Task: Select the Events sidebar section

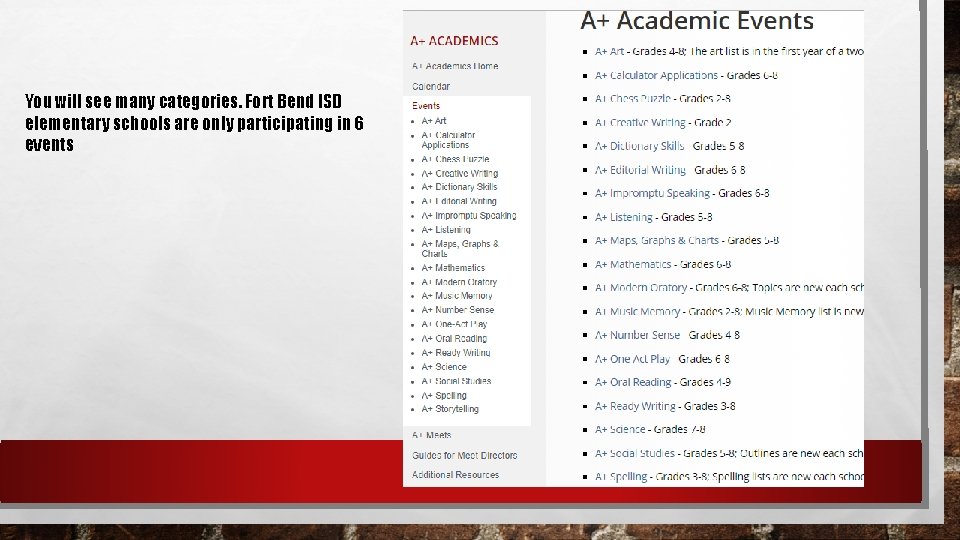Action: click(x=426, y=106)
